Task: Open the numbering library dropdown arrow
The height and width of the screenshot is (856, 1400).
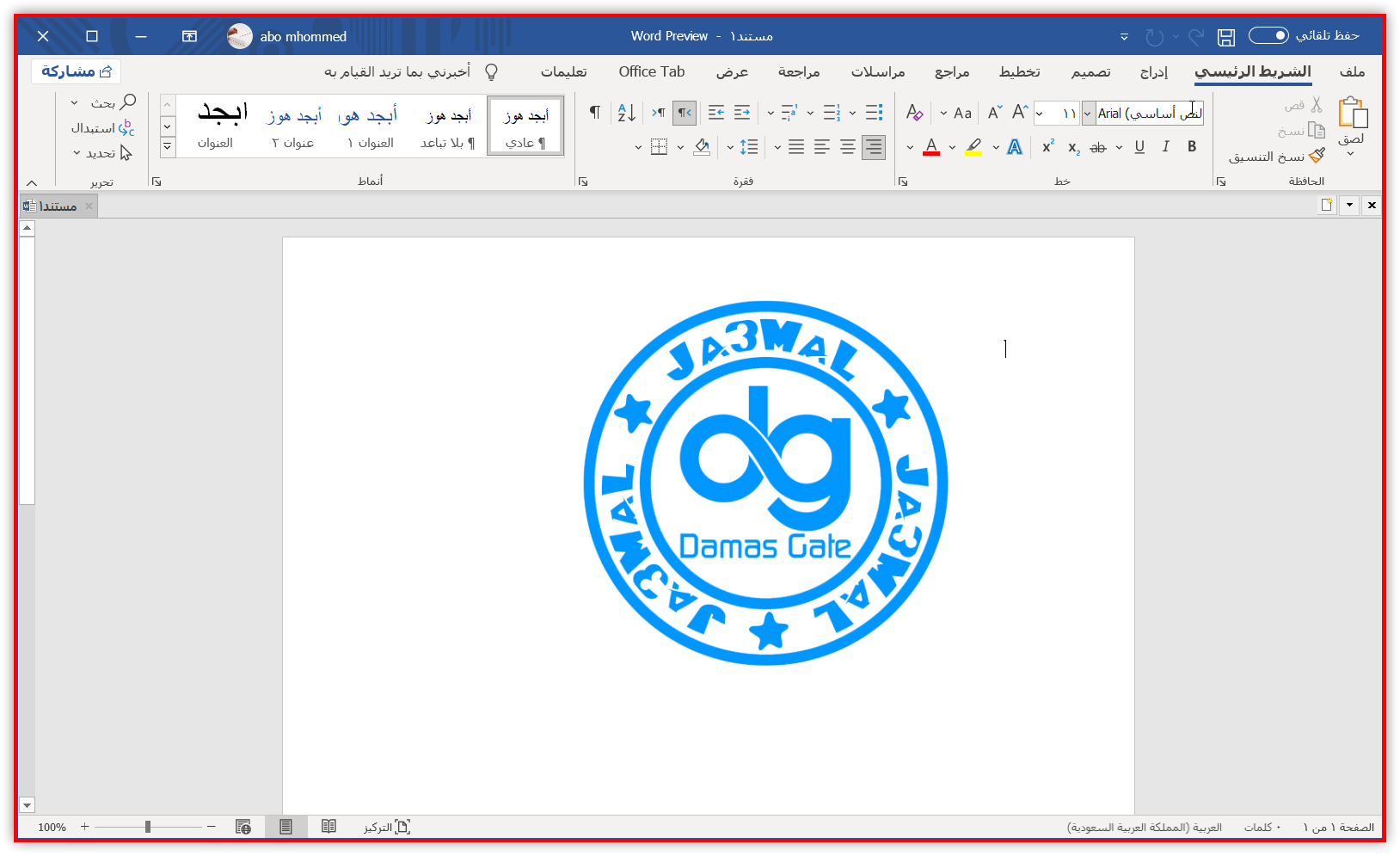Action: [x=810, y=113]
